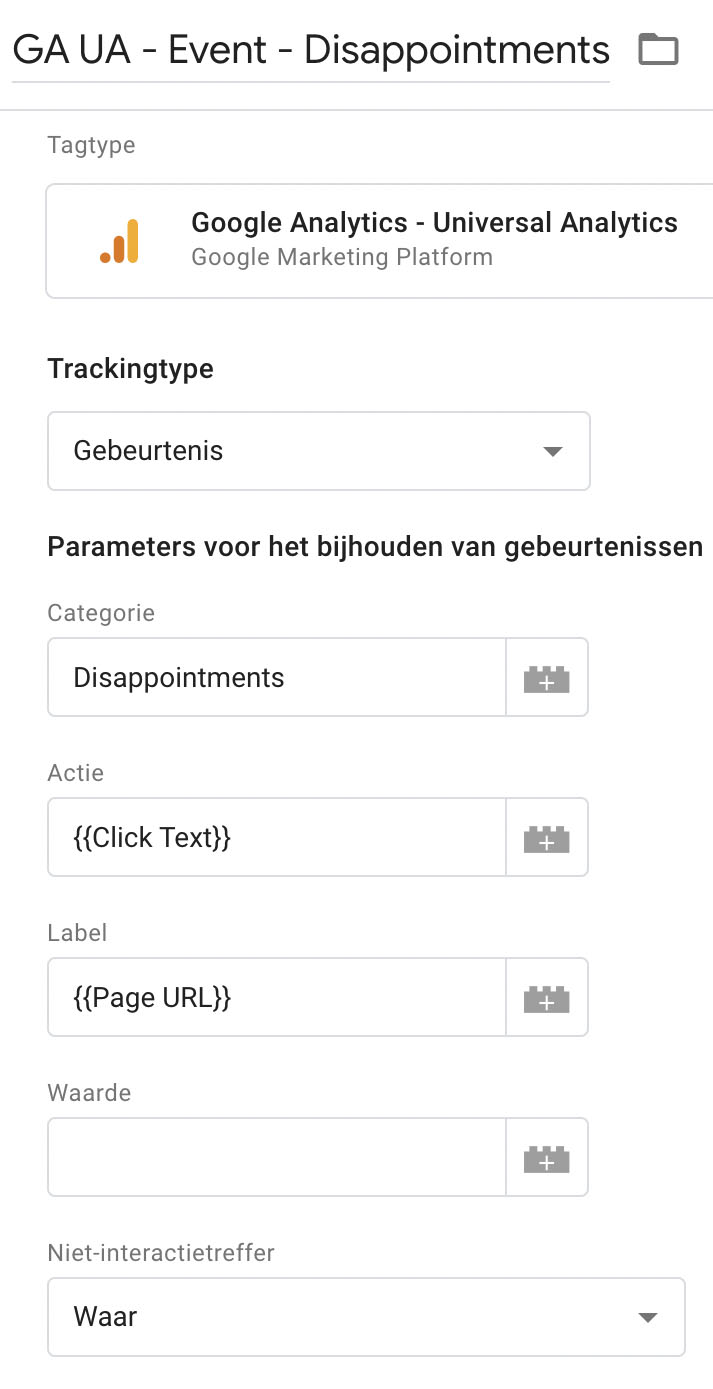Click the Google Analytics bar chart logo
This screenshot has width=713, height=1389.
coord(120,241)
